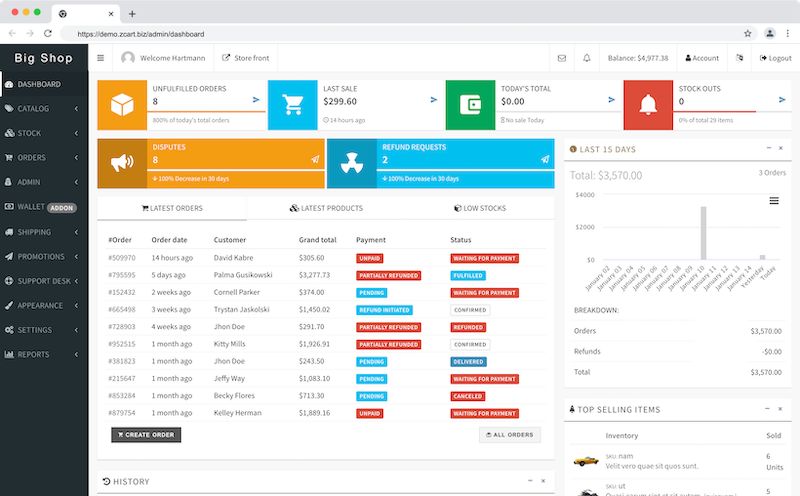The image size is (800, 496).
Task: Open order #879754
Action: [122, 413]
